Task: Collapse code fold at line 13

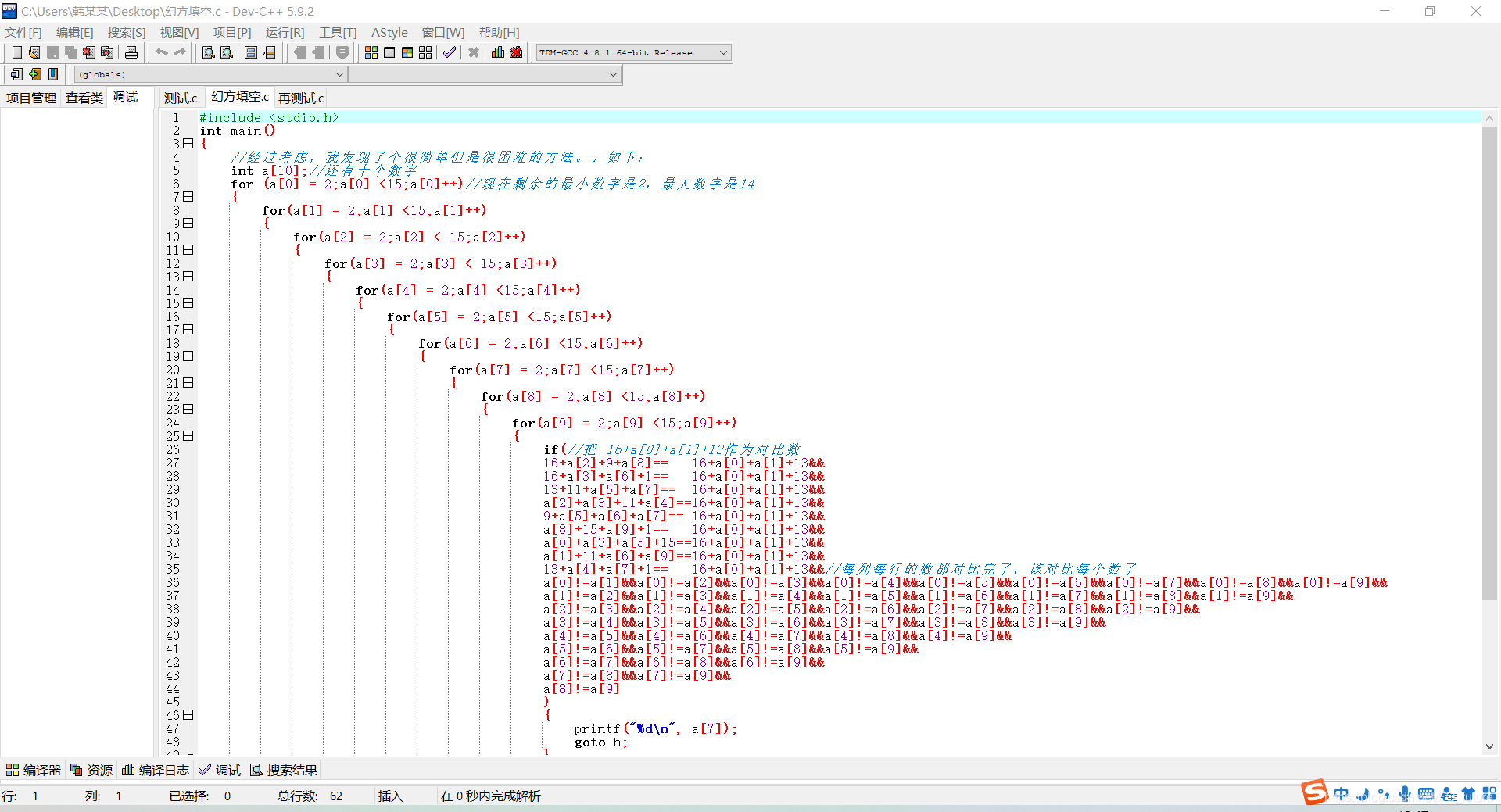Action: [x=188, y=277]
